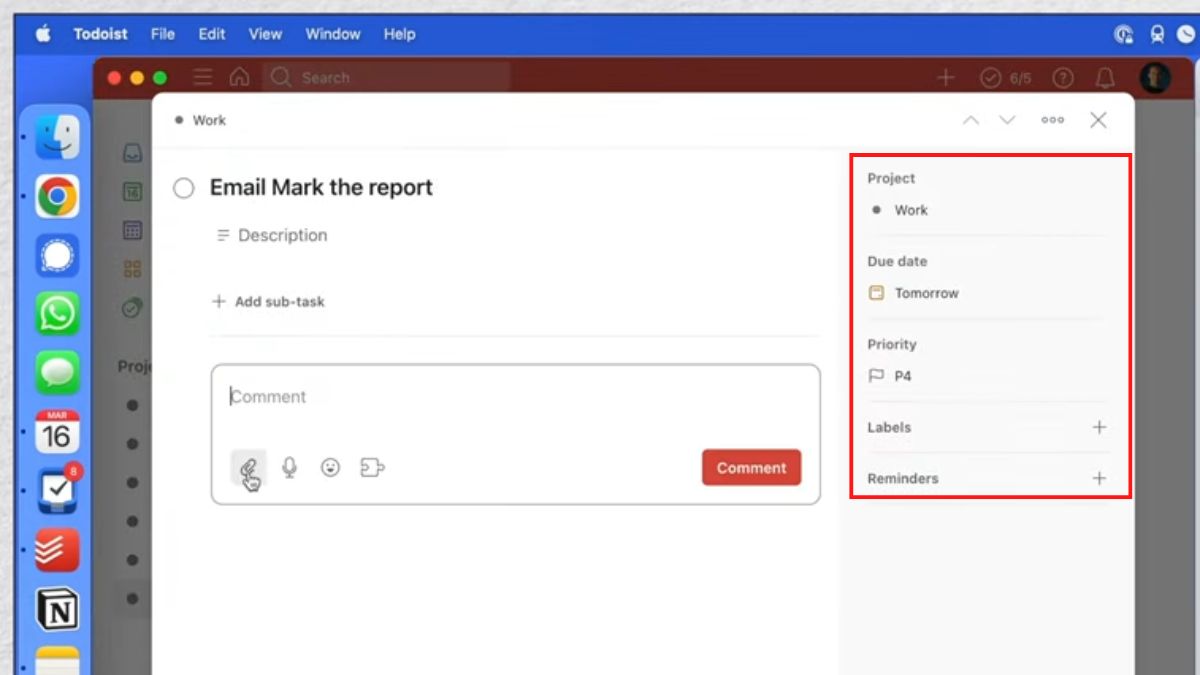Image resolution: width=1200 pixels, height=675 pixels.
Task: Click the task title Email Mark the report
Action: pyautogui.click(x=321, y=188)
